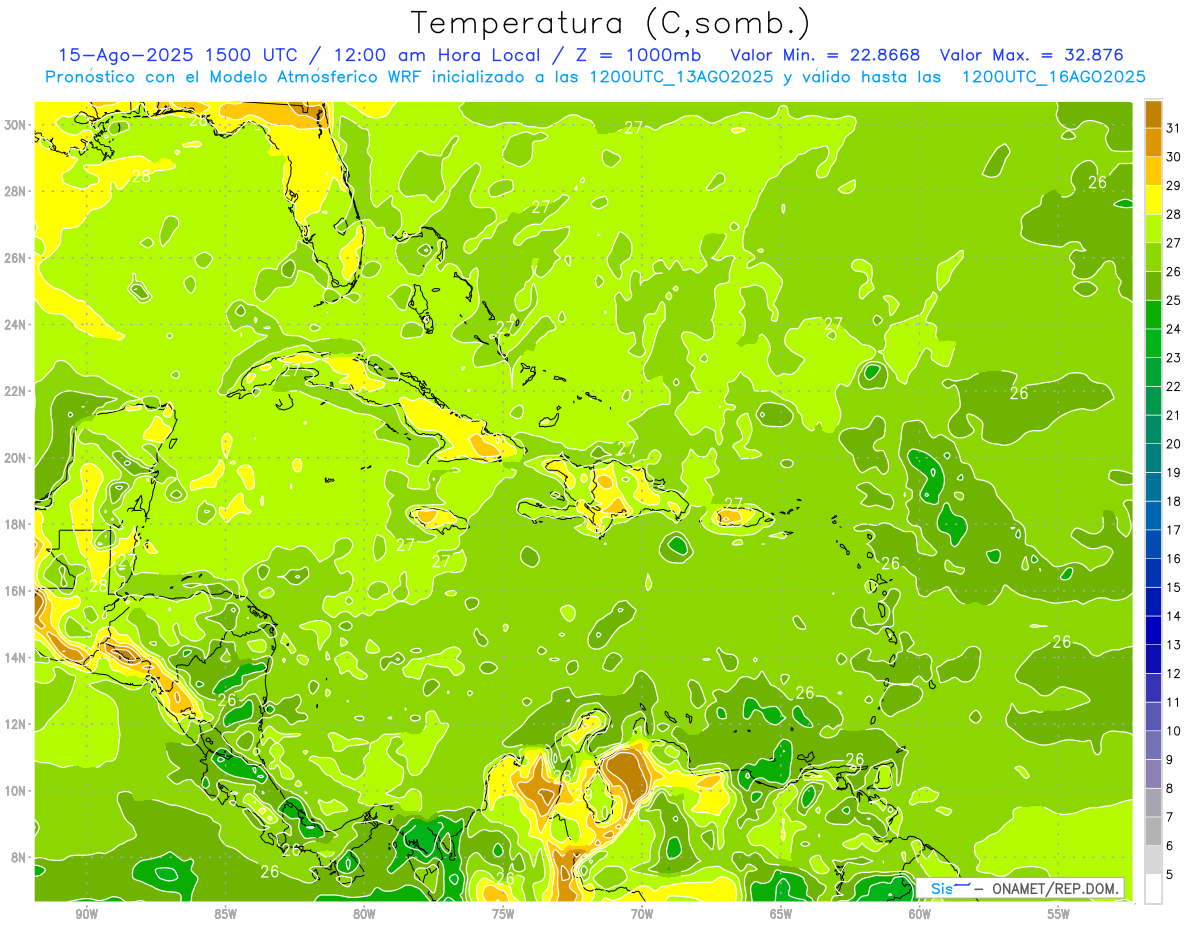Click the color scale value 25
Viewport: 1200px width, 927px height.
click(1174, 300)
